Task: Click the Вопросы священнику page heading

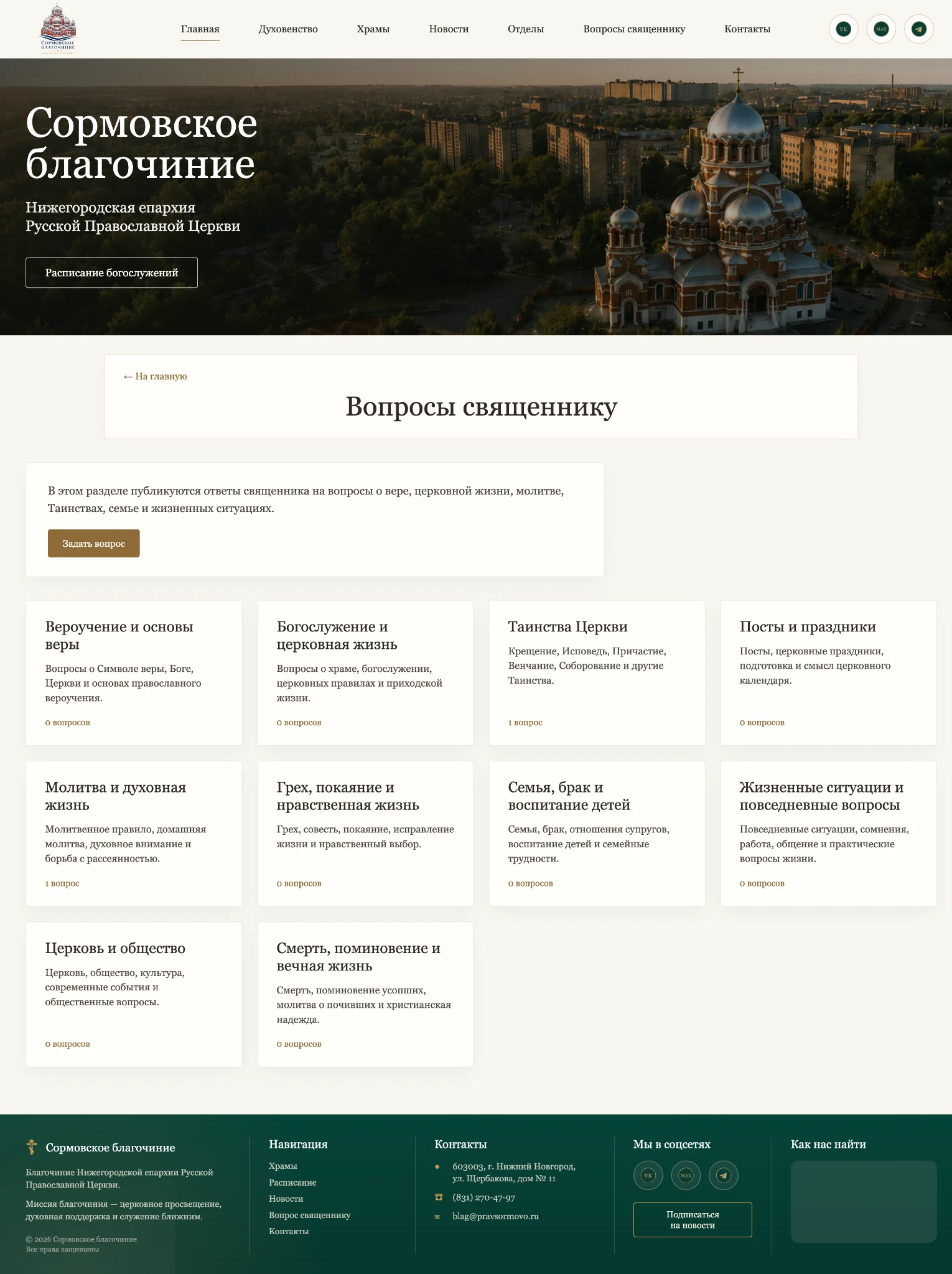Action: pos(482,407)
